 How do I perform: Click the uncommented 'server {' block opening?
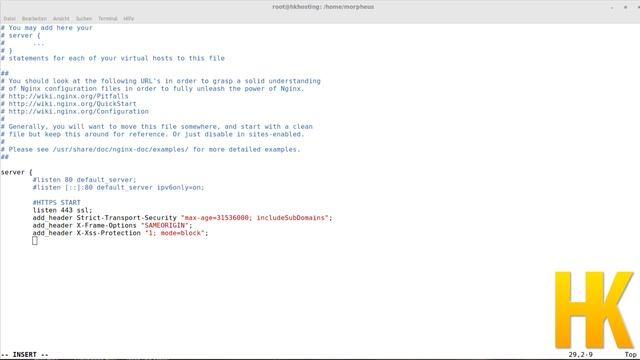pyautogui.click(x=17, y=172)
